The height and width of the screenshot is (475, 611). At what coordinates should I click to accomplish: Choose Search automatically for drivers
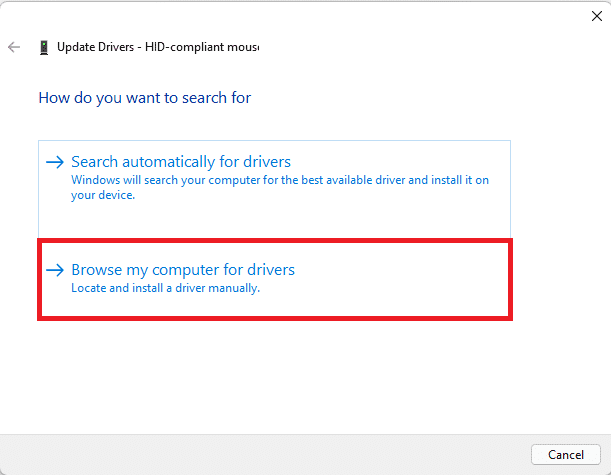tap(274, 189)
